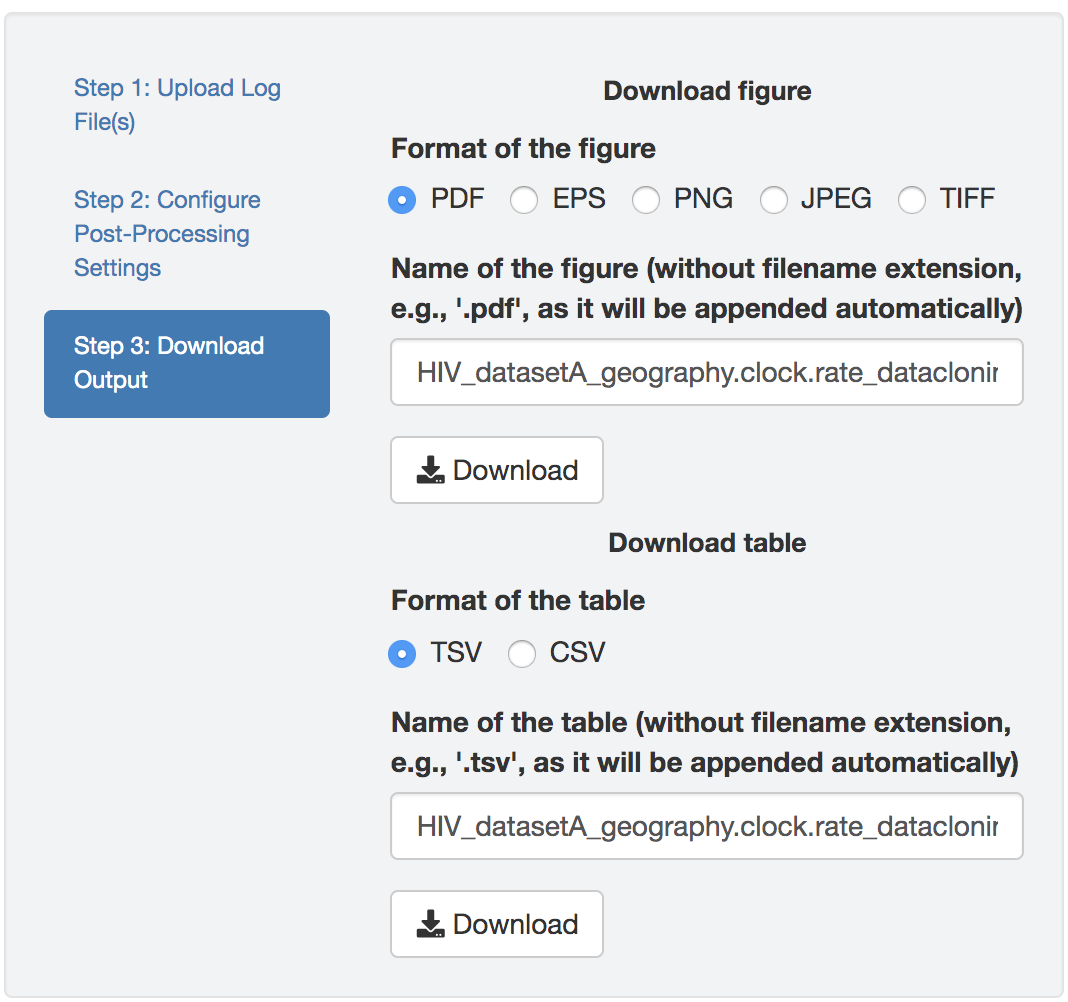Select the CSV table format
Screen dimensions: 1068x1002
click(522, 653)
